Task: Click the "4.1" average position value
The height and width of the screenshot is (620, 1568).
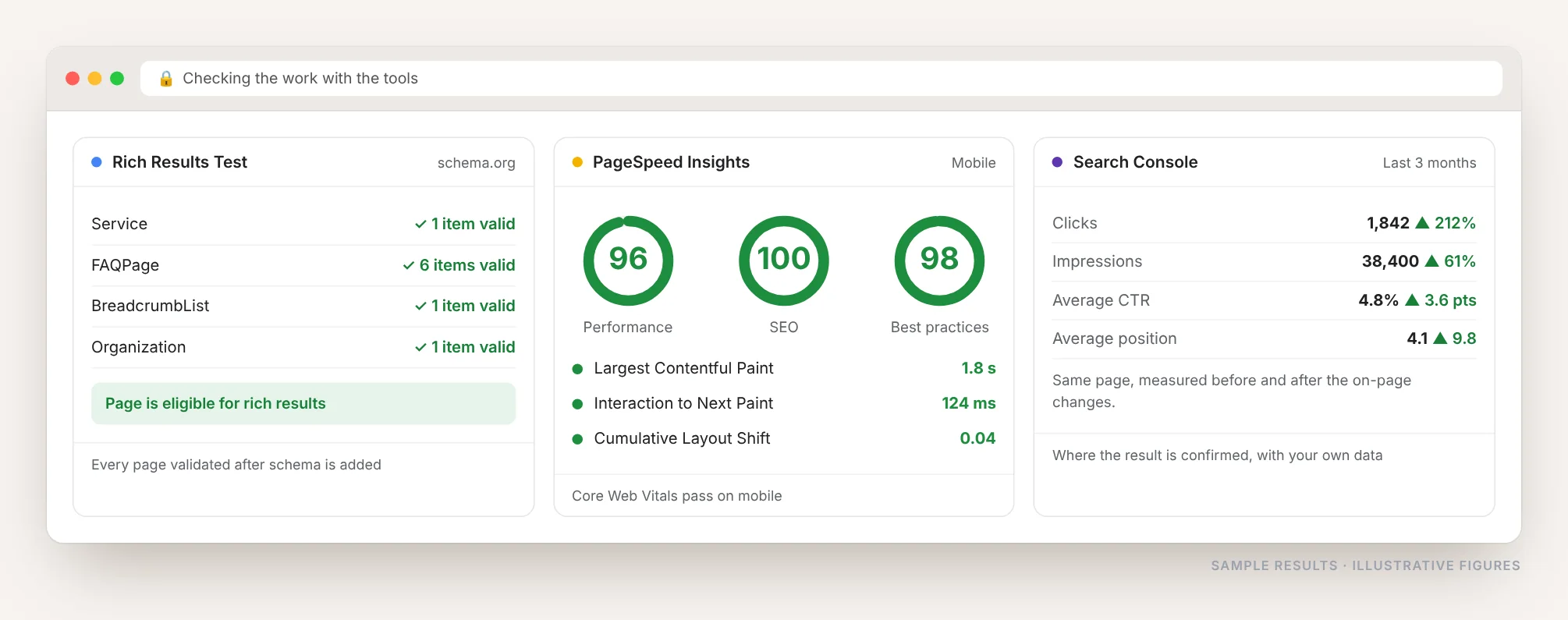Action: 1417,338
